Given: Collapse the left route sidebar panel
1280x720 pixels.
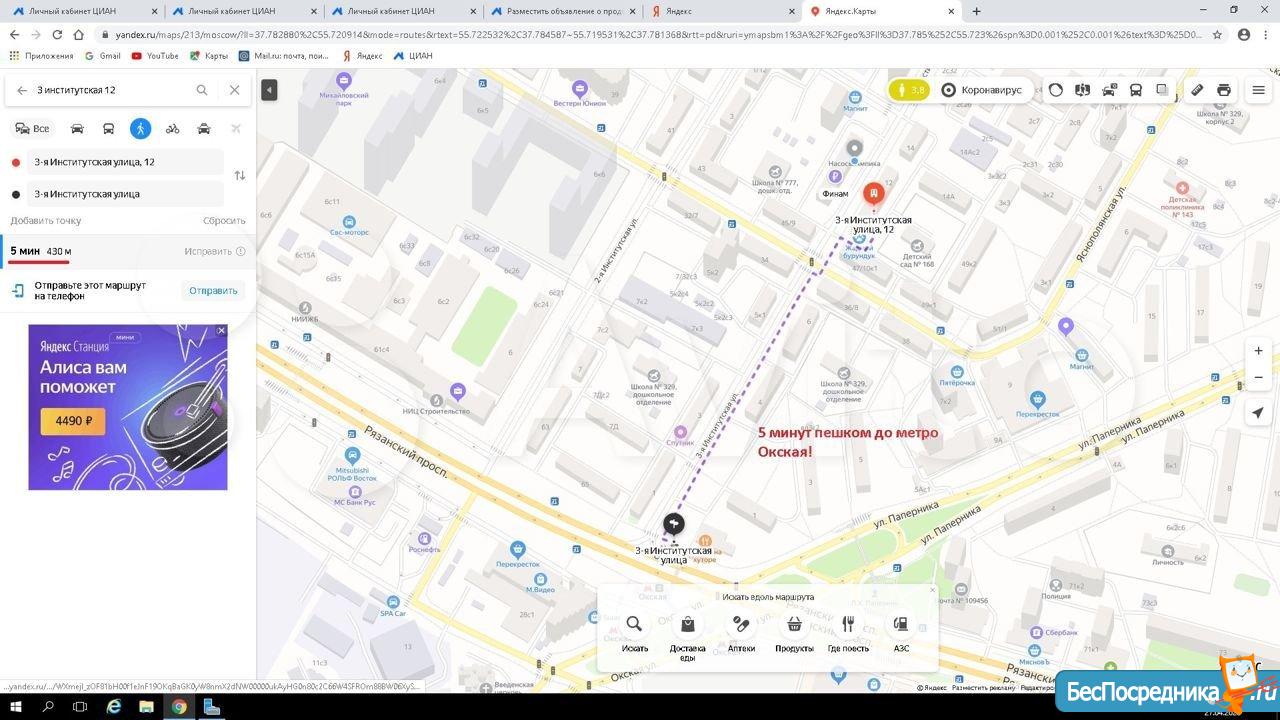Looking at the screenshot, I should pos(269,90).
